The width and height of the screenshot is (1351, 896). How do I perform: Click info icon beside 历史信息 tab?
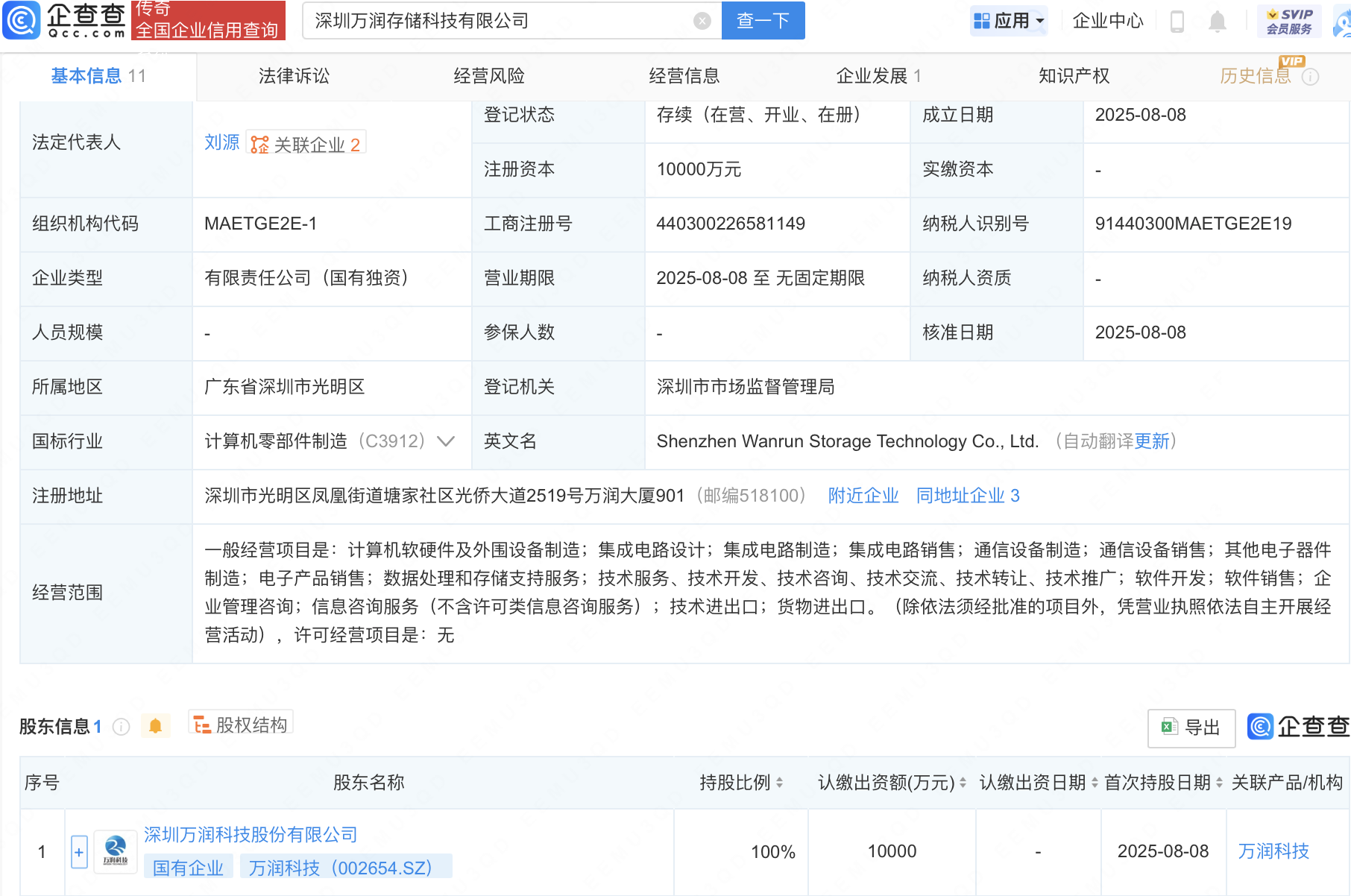[x=1310, y=77]
